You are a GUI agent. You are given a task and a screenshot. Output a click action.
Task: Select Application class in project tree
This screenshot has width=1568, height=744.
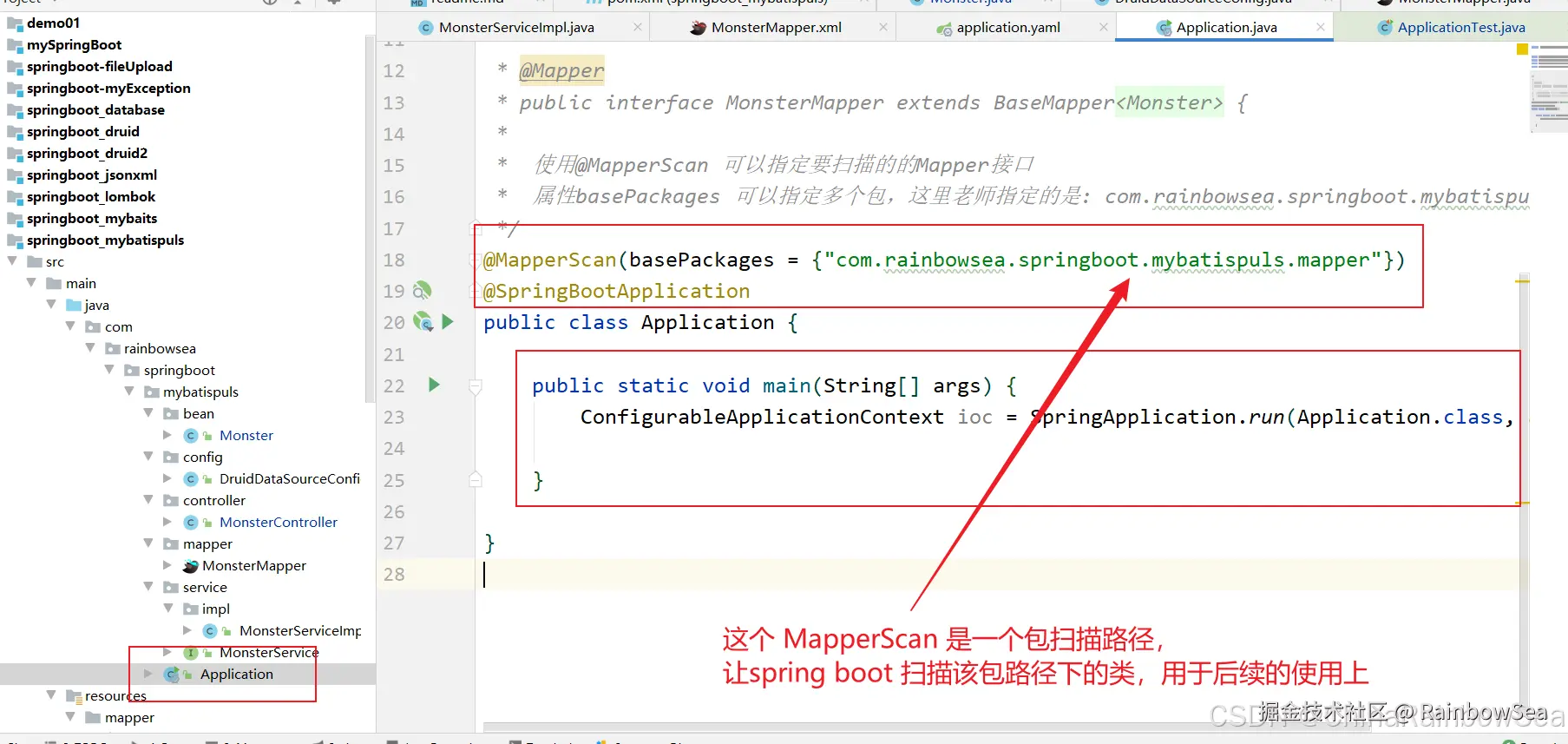(236, 674)
